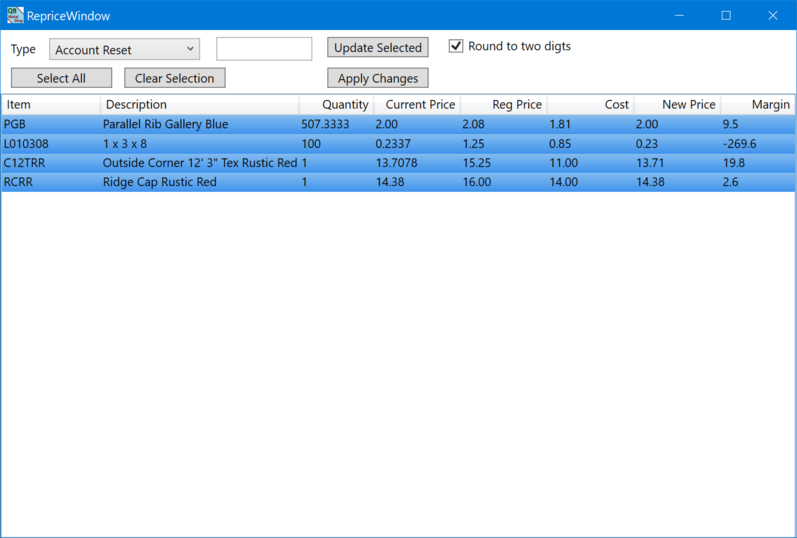Toggle the Round to two digits checkbox
Image resolution: width=797 pixels, height=538 pixels.
point(456,46)
